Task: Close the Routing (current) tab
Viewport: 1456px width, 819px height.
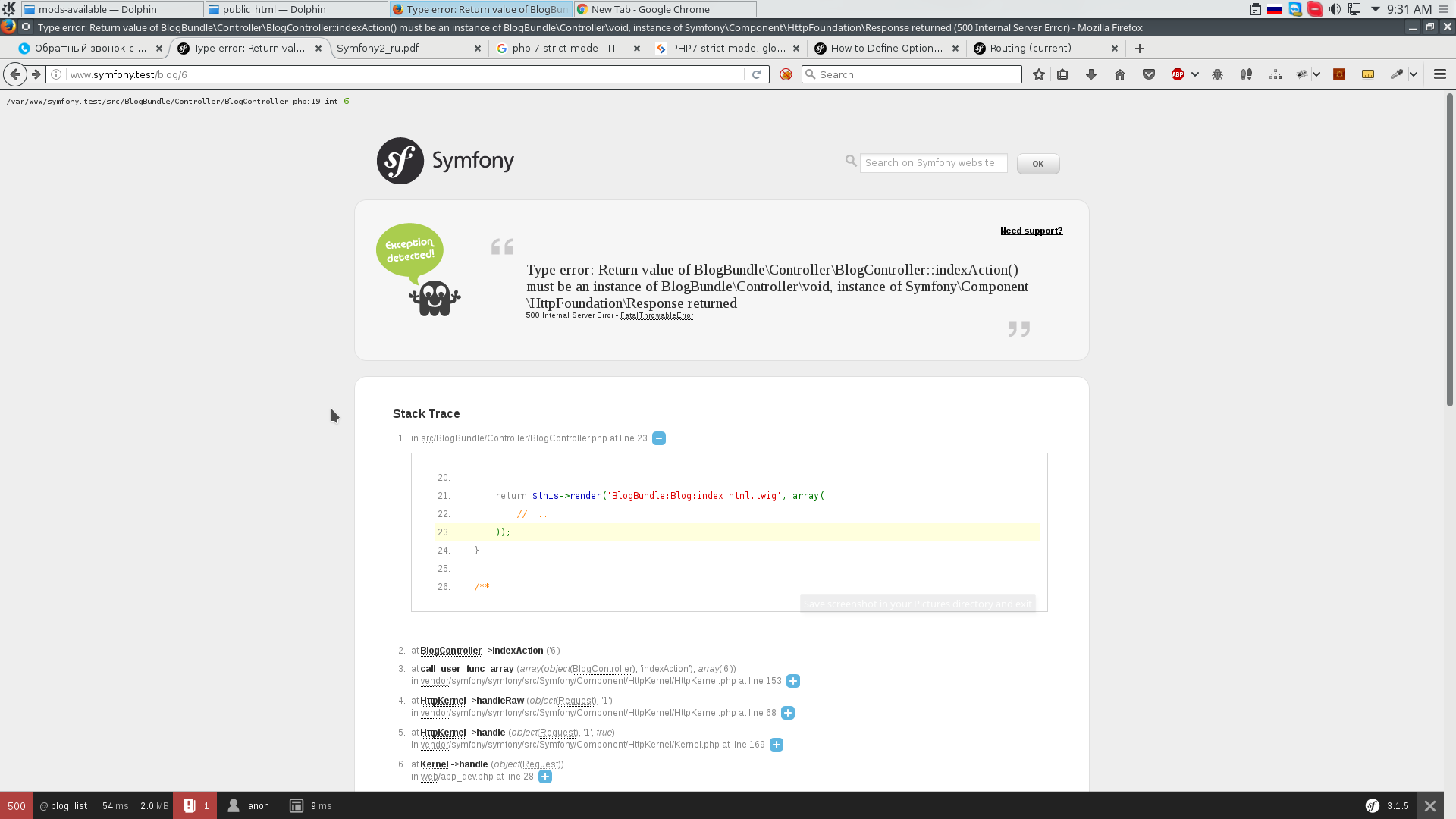Action: [x=1115, y=48]
